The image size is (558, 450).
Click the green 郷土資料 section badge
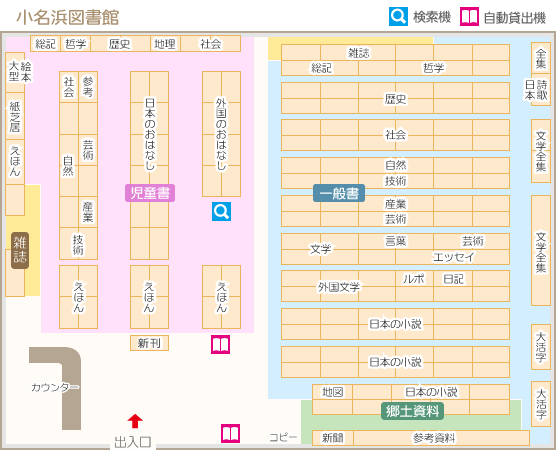[x=412, y=411]
